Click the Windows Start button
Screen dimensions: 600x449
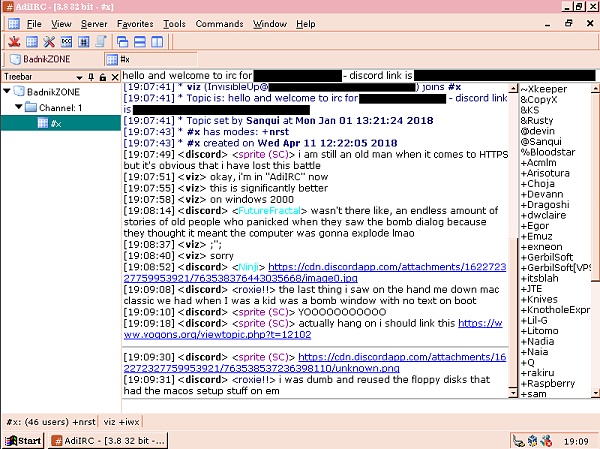24,441
